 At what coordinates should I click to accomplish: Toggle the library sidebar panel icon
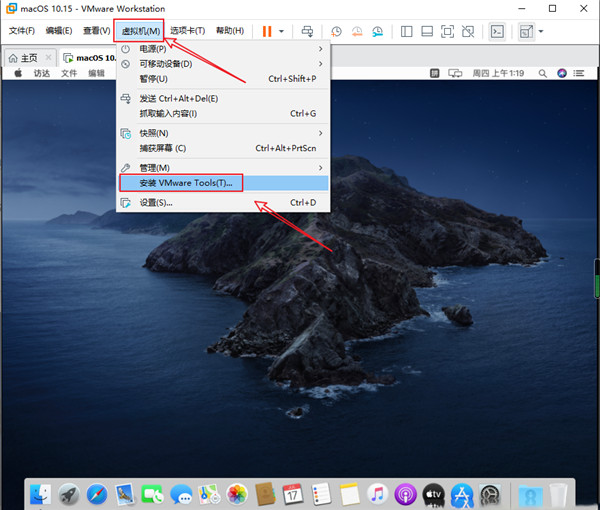[406, 31]
